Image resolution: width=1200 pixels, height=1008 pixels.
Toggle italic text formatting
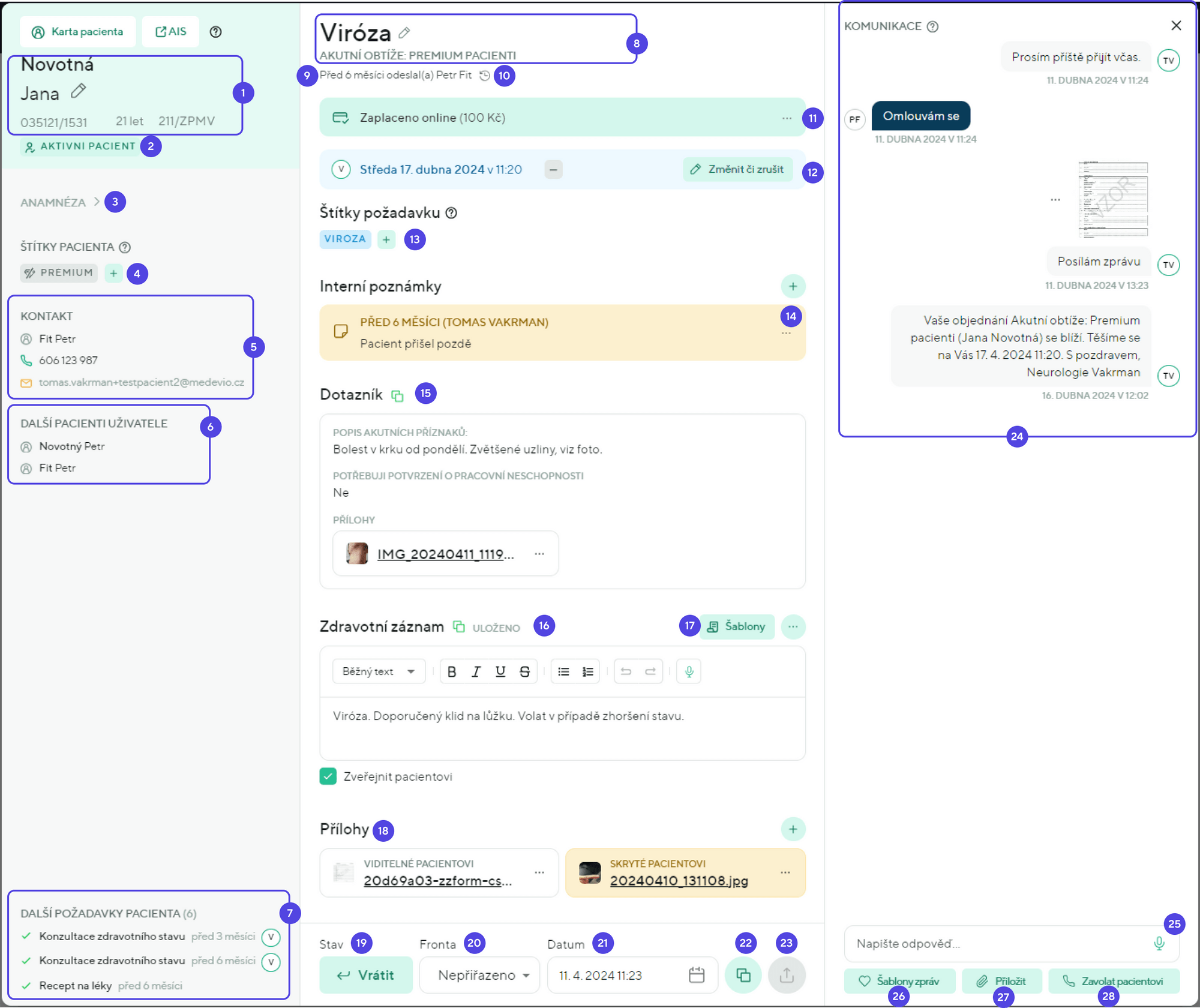476,671
